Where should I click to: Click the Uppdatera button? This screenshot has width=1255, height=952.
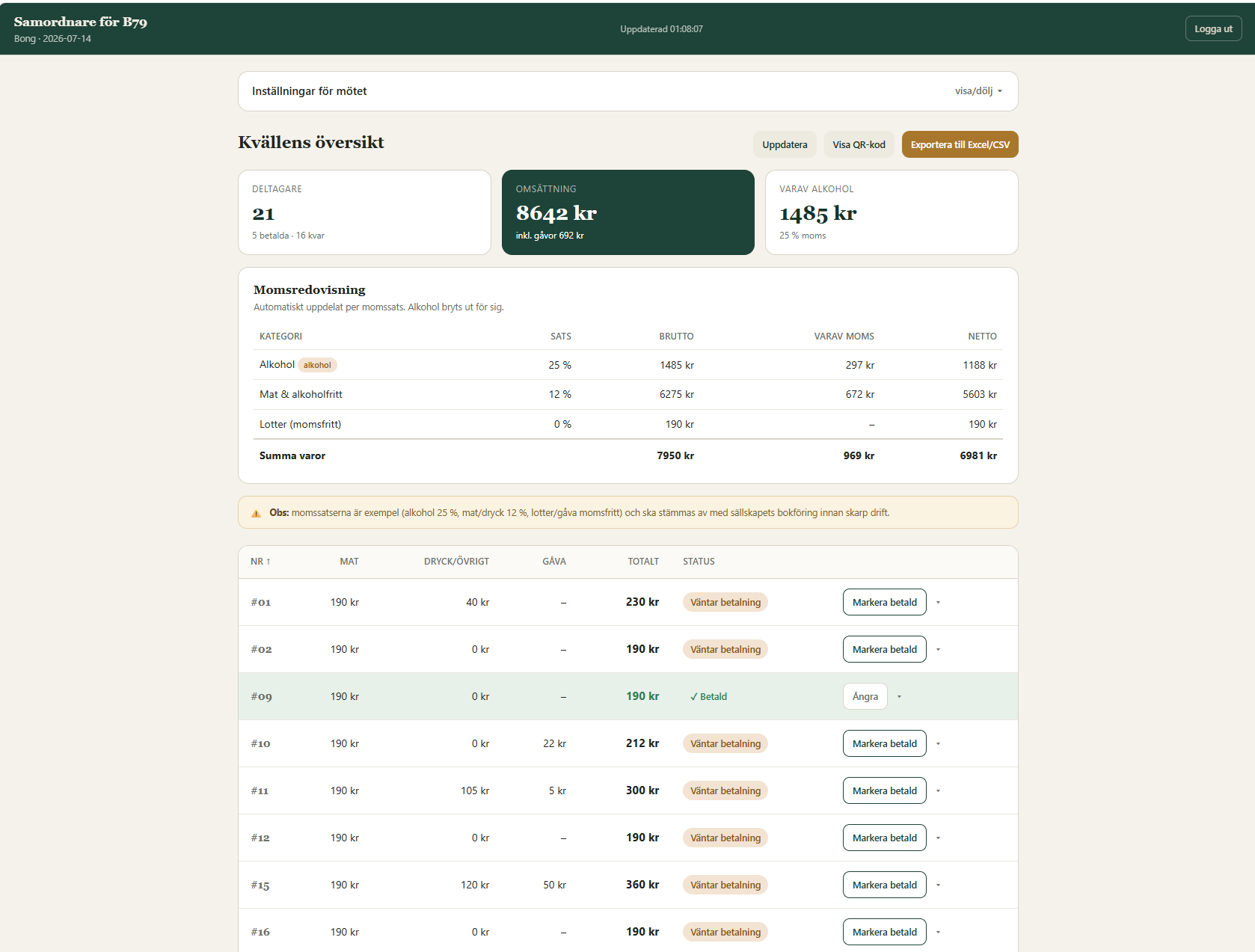coord(785,144)
